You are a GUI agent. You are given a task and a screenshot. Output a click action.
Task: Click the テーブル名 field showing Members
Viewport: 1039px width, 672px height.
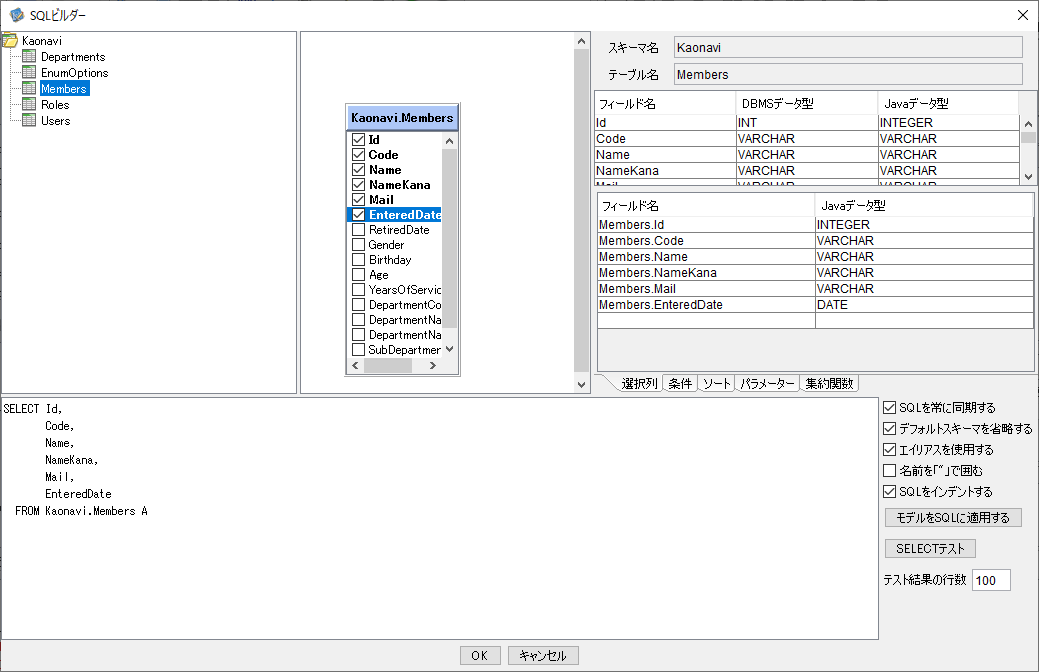(848, 74)
